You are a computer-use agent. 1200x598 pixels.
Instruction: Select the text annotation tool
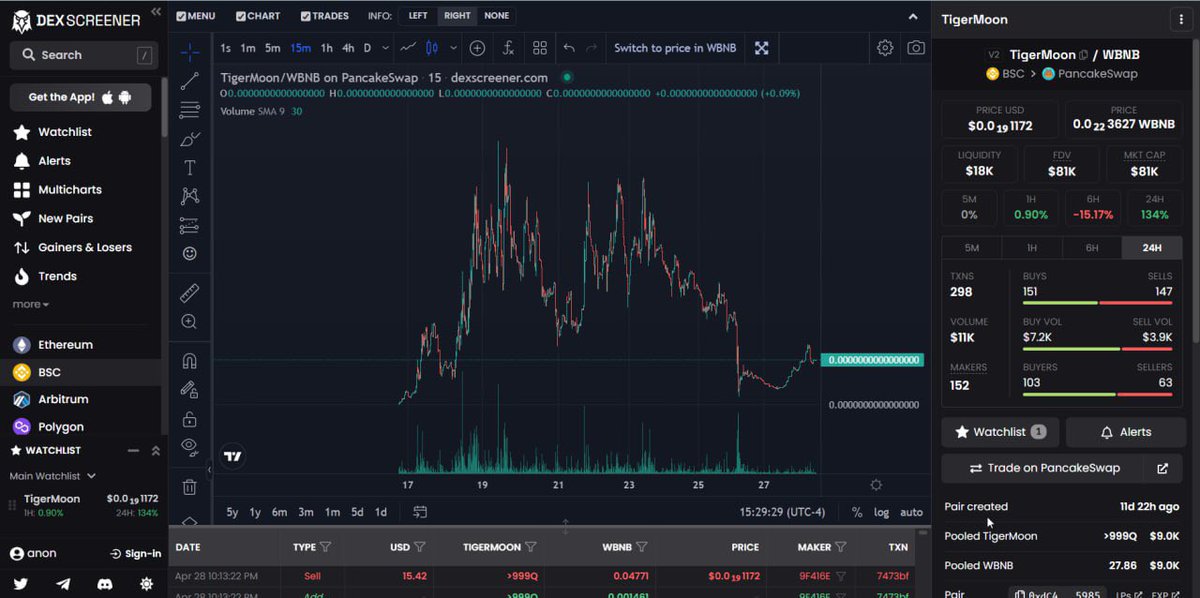tap(189, 167)
